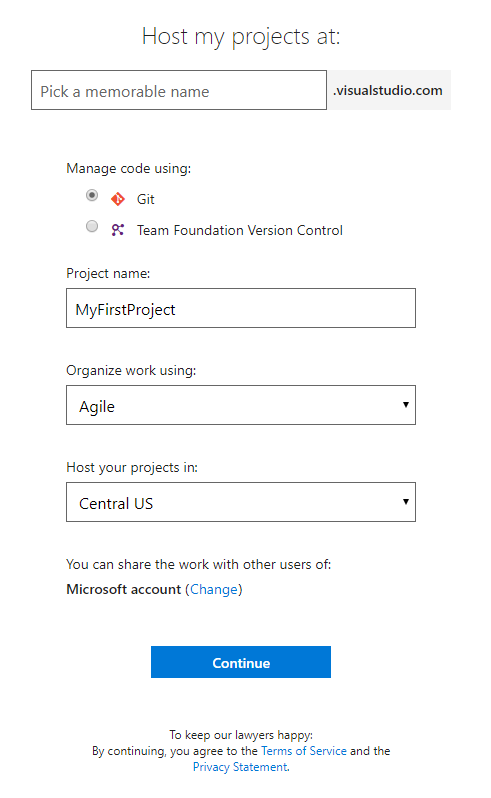
Task: Click the blue Continue button
Action: tap(241, 662)
